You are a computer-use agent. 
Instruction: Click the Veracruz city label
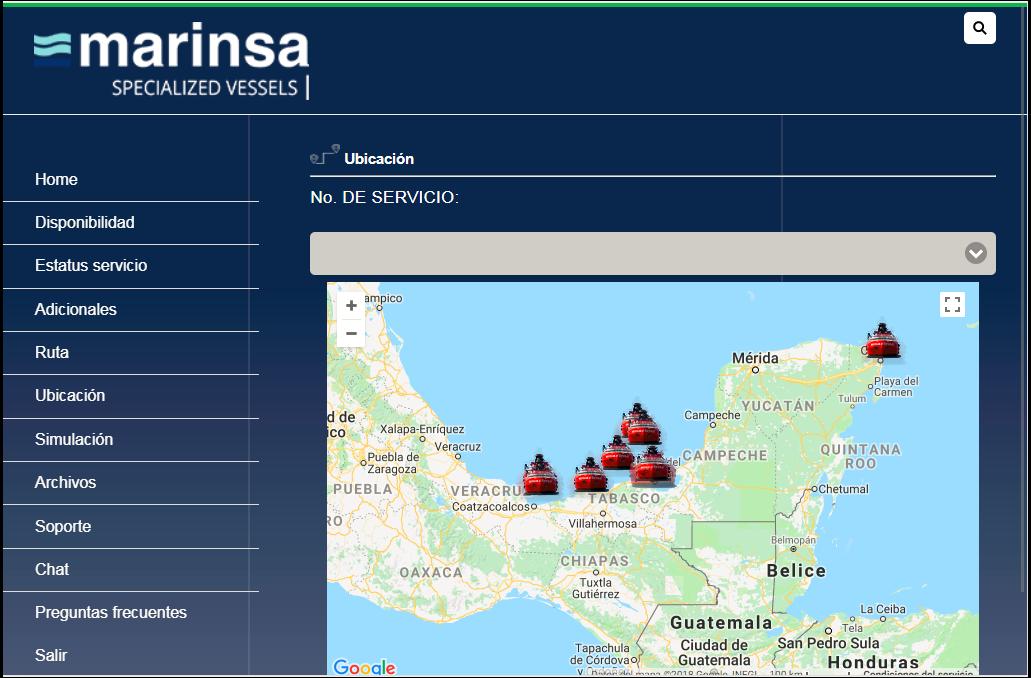point(458,447)
